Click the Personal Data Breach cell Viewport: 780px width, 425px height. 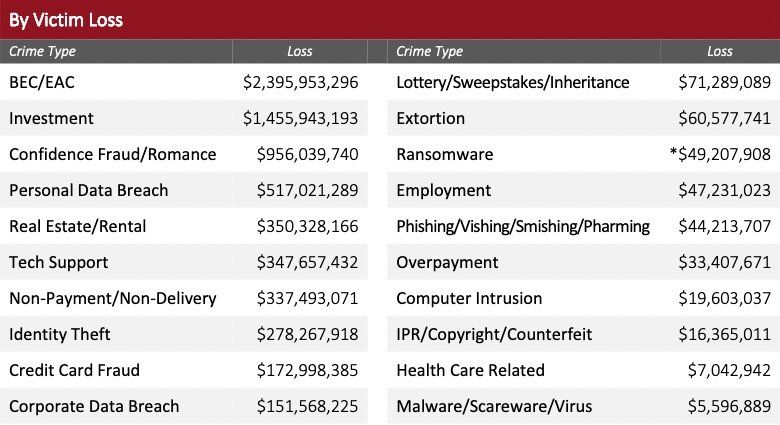[88, 190]
